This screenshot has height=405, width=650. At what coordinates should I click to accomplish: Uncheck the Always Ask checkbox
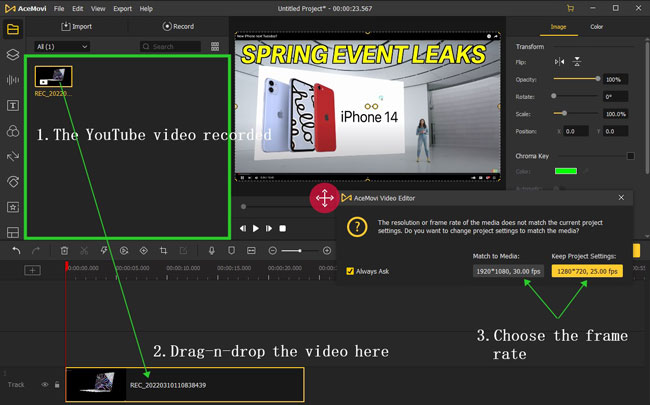click(350, 271)
